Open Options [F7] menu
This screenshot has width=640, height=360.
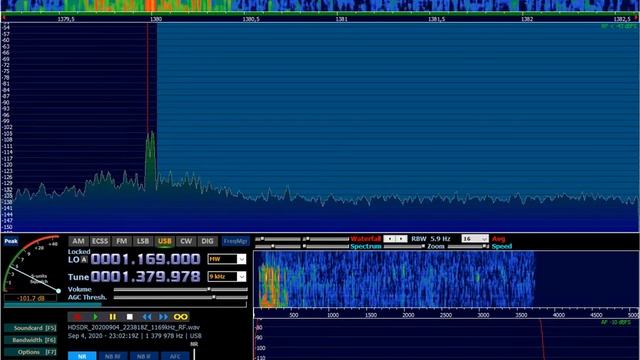coord(31,352)
